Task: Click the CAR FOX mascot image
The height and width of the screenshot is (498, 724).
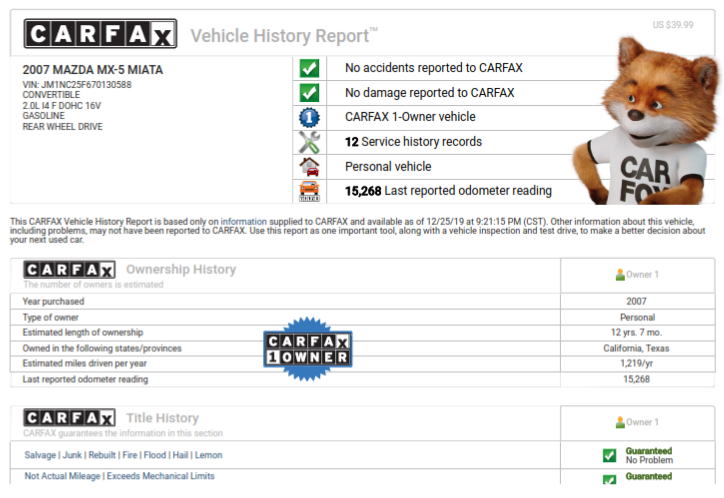Action: pos(646,122)
